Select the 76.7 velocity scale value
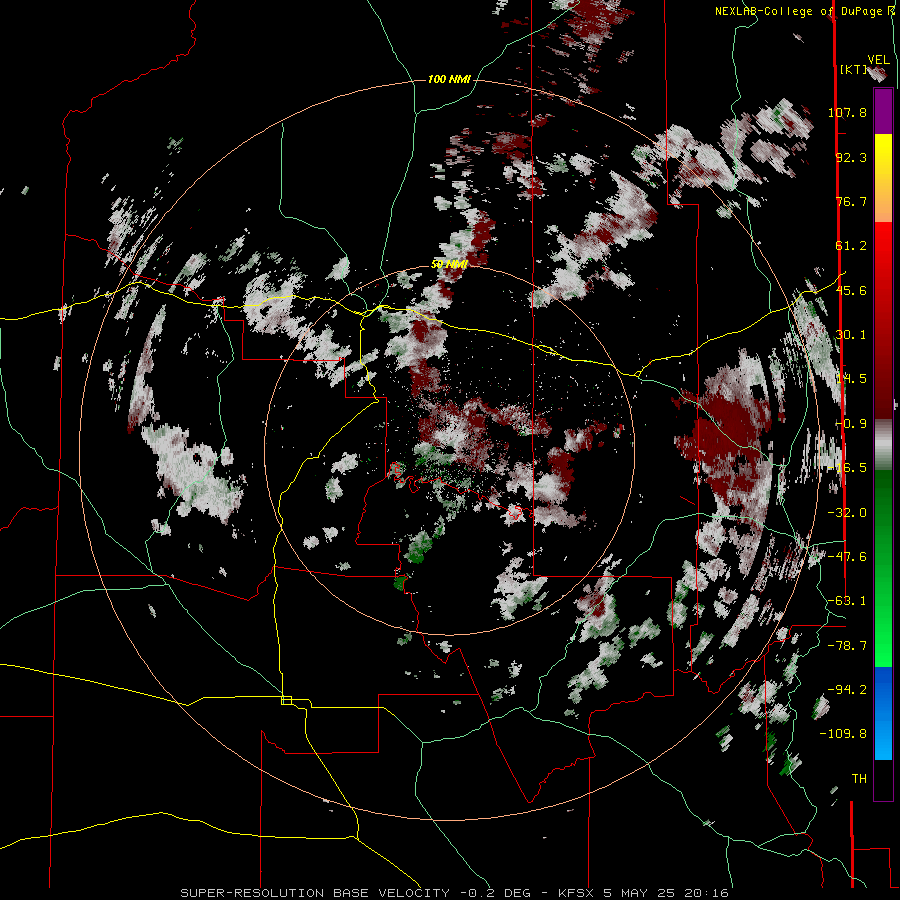The width and height of the screenshot is (900, 900). [x=851, y=201]
